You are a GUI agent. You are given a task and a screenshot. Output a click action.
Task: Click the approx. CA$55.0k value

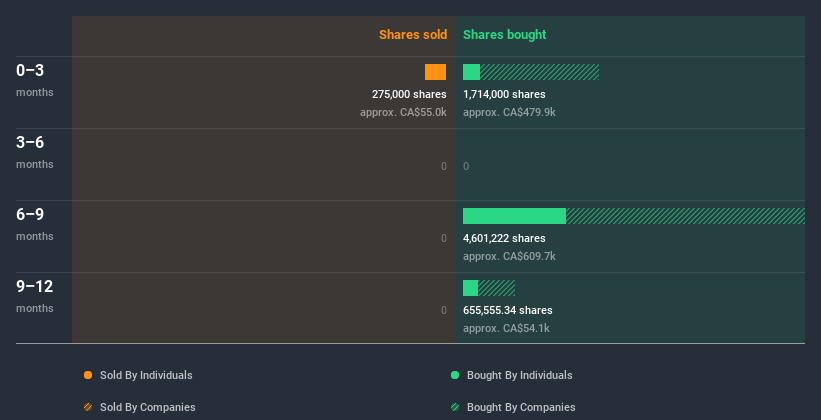coord(403,113)
